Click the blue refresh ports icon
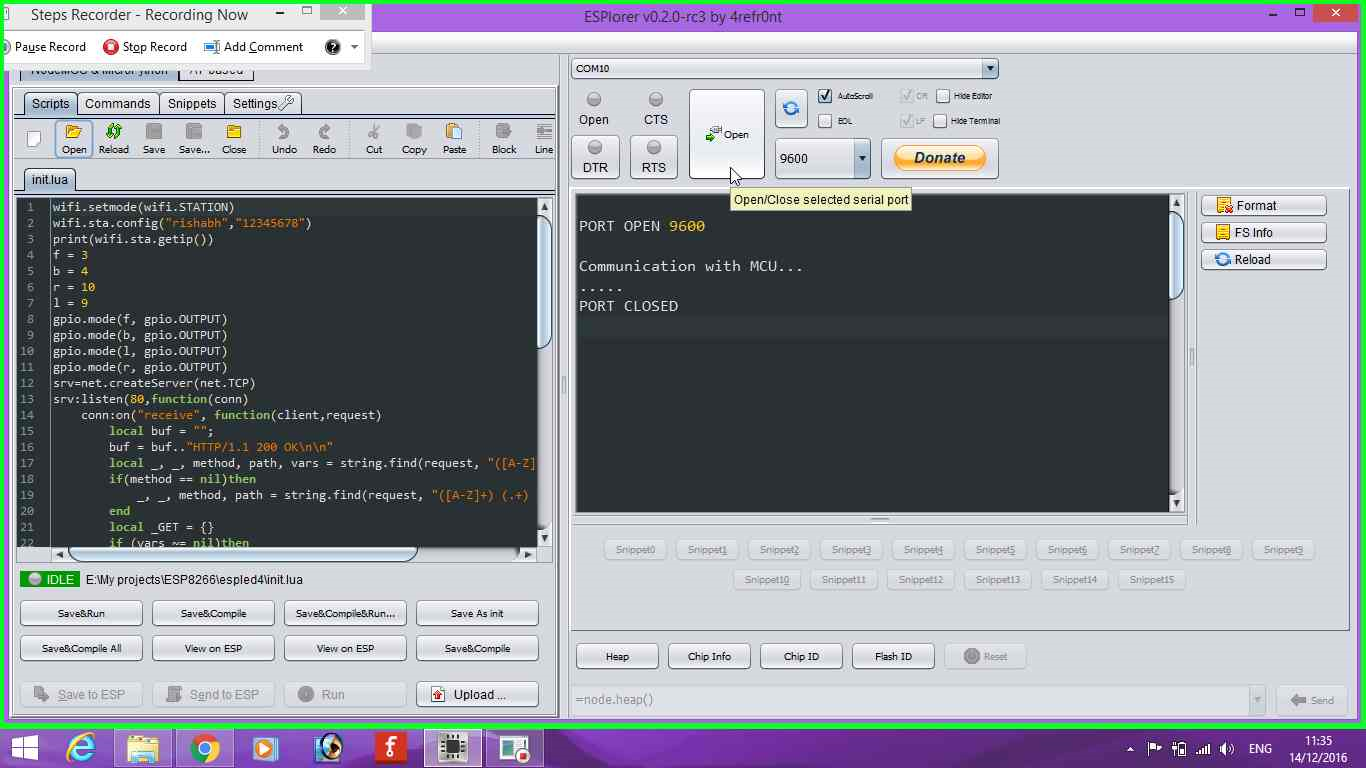The image size is (1366, 768). pyautogui.click(x=790, y=109)
